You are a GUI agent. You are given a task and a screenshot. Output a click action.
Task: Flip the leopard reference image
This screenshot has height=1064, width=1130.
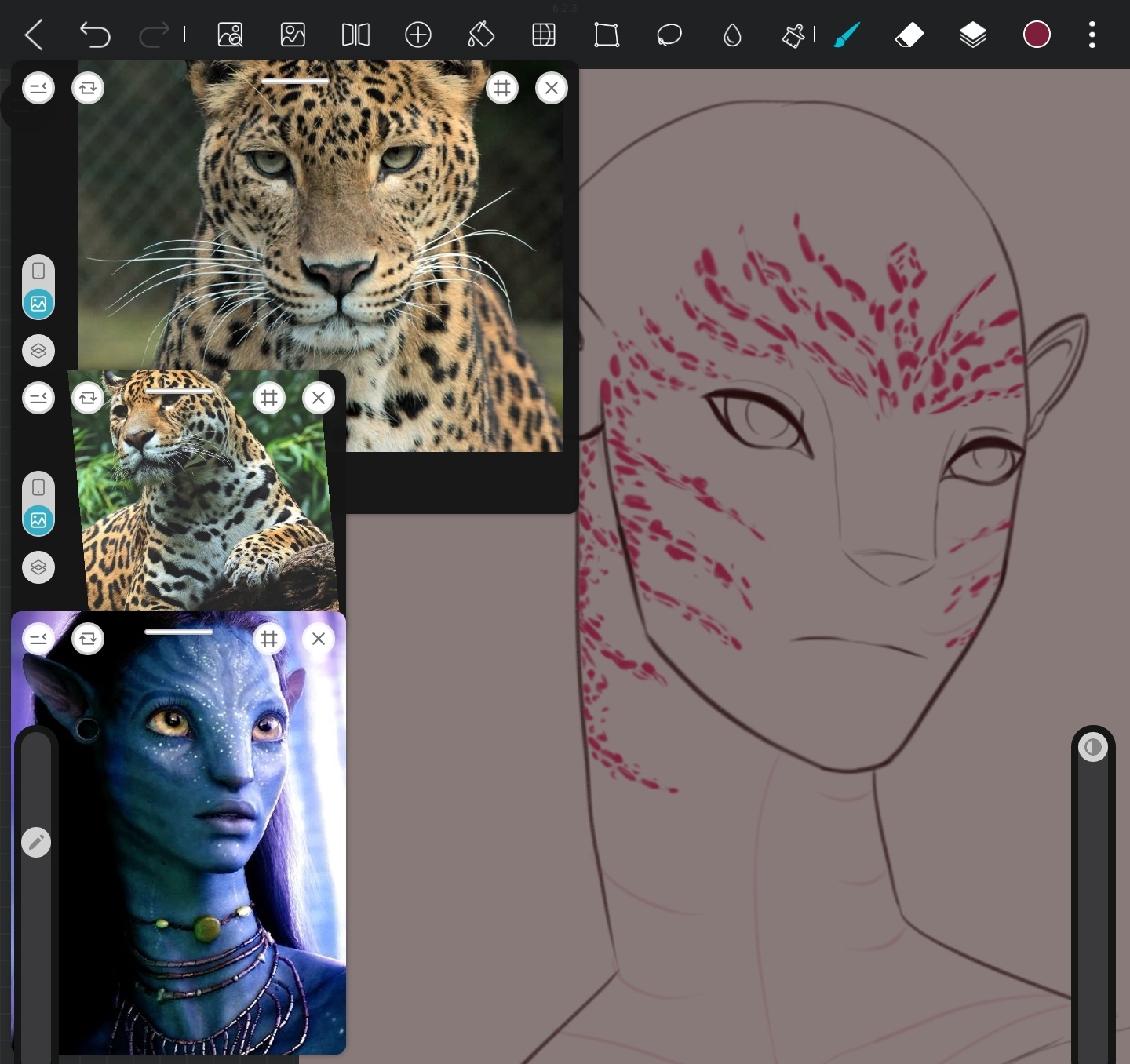[x=88, y=88]
